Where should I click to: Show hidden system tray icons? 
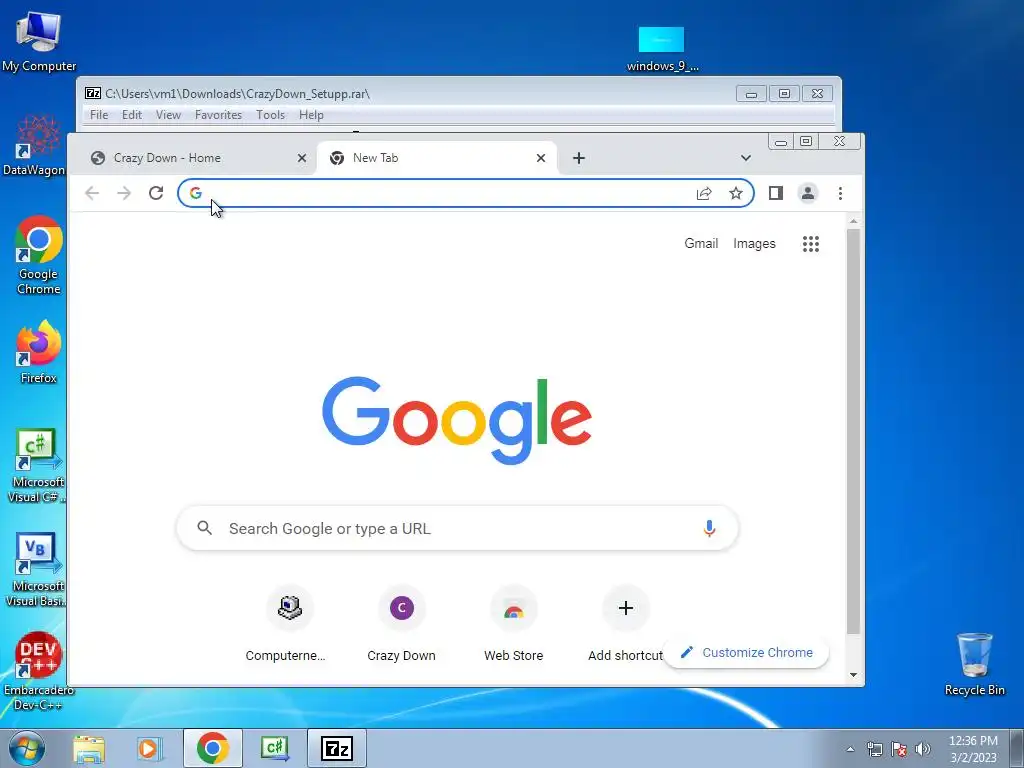click(x=850, y=749)
